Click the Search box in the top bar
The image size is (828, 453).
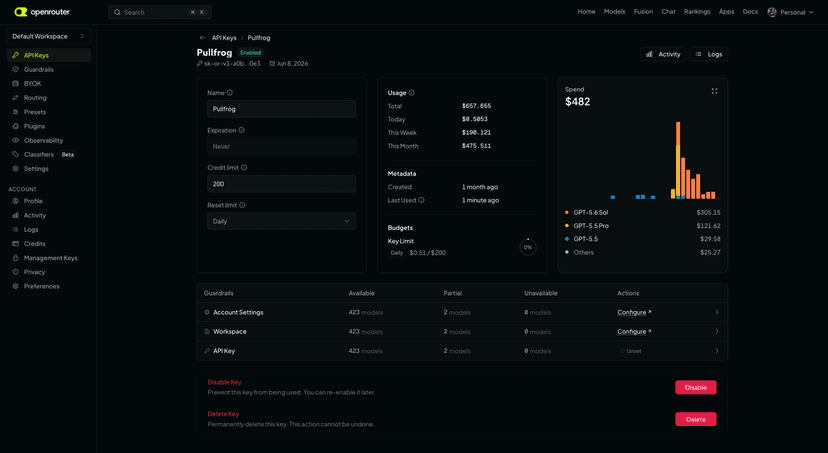[x=160, y=12]
